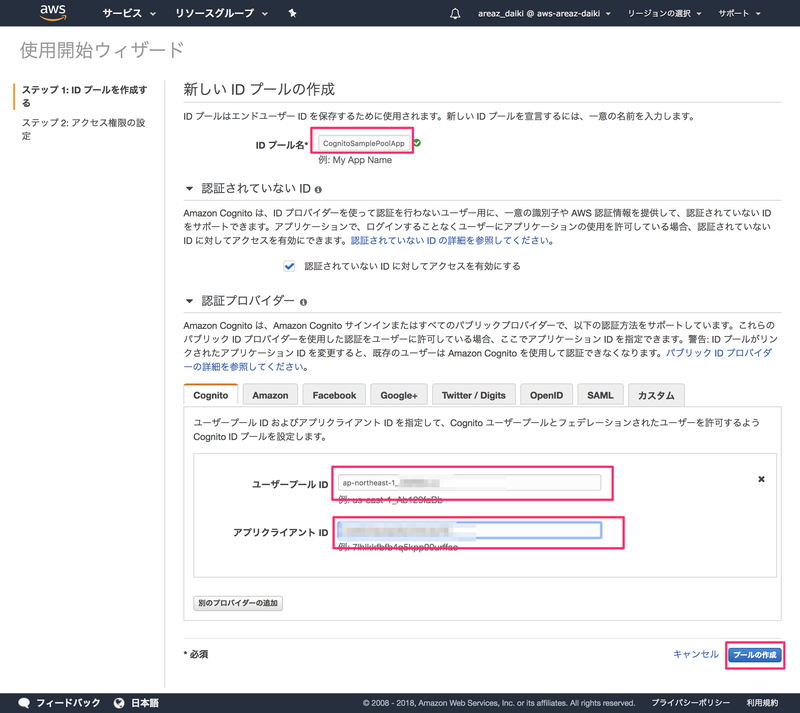Viewport: 800px width, 713px height.
Task: Click the 日本語 language selector
Action: 145,703
